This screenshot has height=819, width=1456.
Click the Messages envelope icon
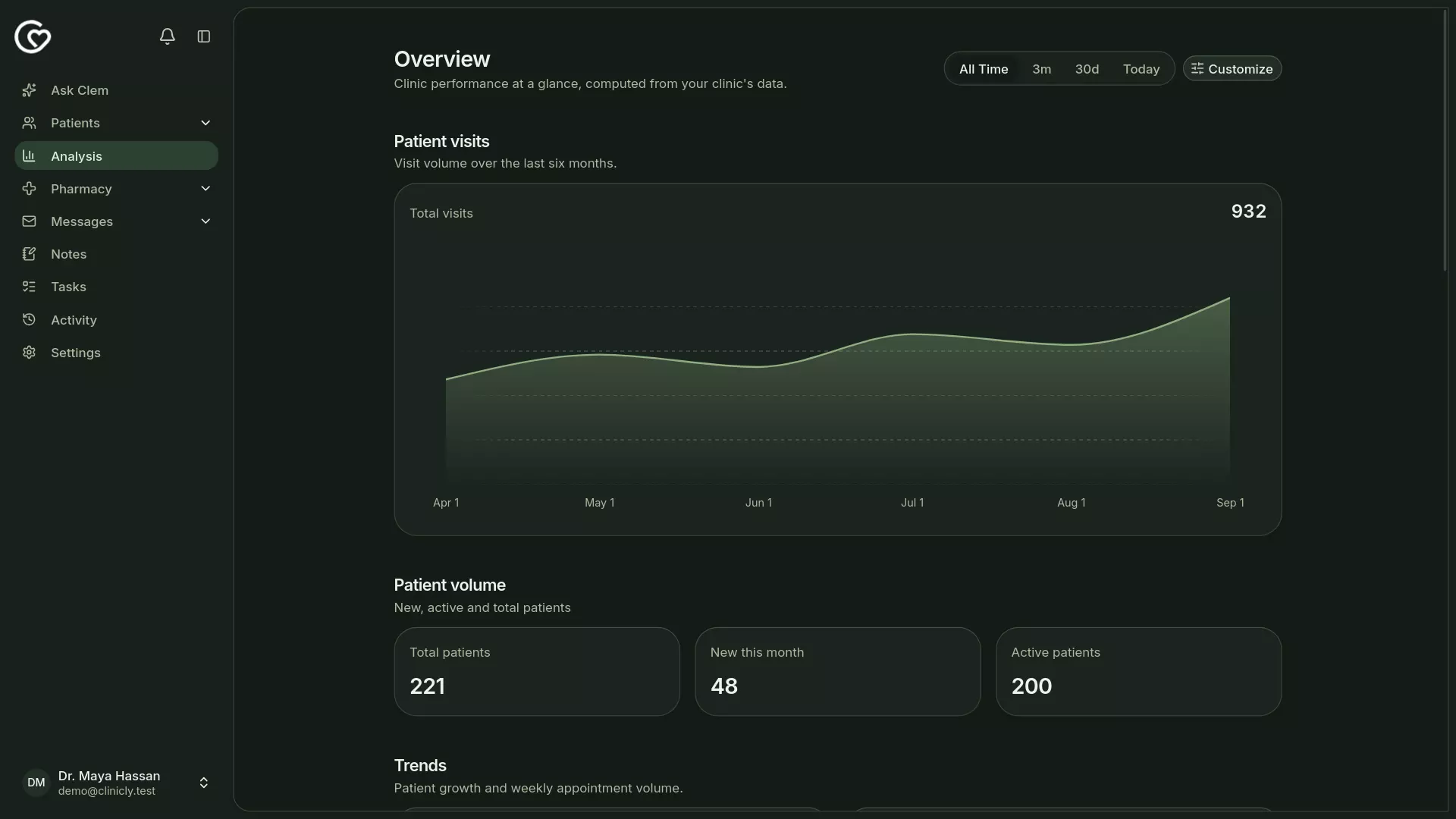coord(29,221)
